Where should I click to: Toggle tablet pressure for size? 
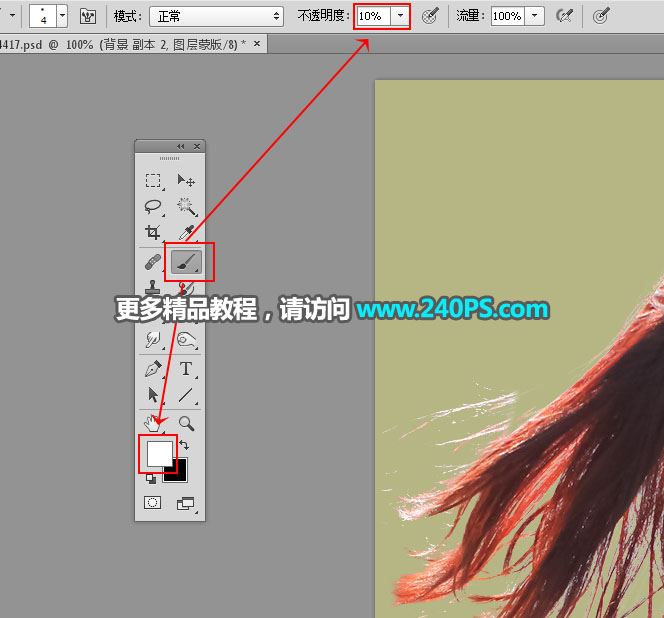[601, 16]
